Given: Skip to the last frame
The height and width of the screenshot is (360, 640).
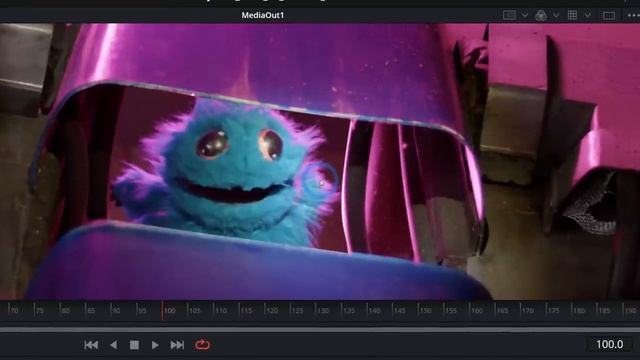Looking at the screenshot, I should [x=177, y=345].
